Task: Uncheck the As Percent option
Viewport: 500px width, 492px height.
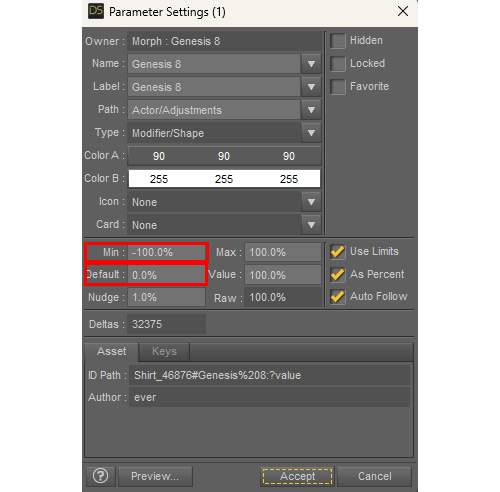Action: (338, 274)
